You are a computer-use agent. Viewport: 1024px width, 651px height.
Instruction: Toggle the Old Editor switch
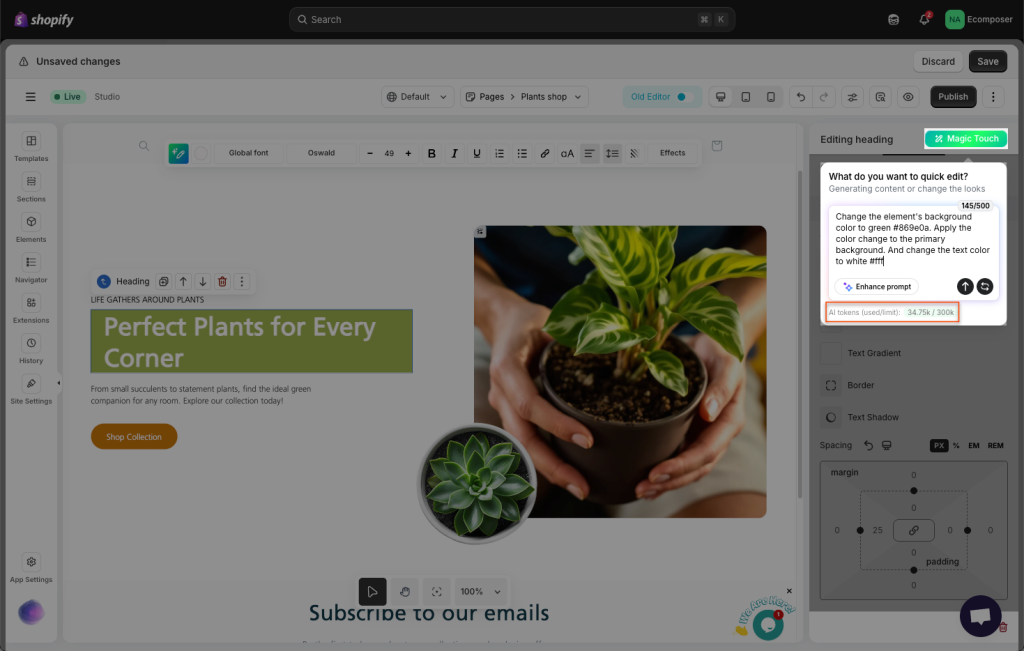[684, 97]
